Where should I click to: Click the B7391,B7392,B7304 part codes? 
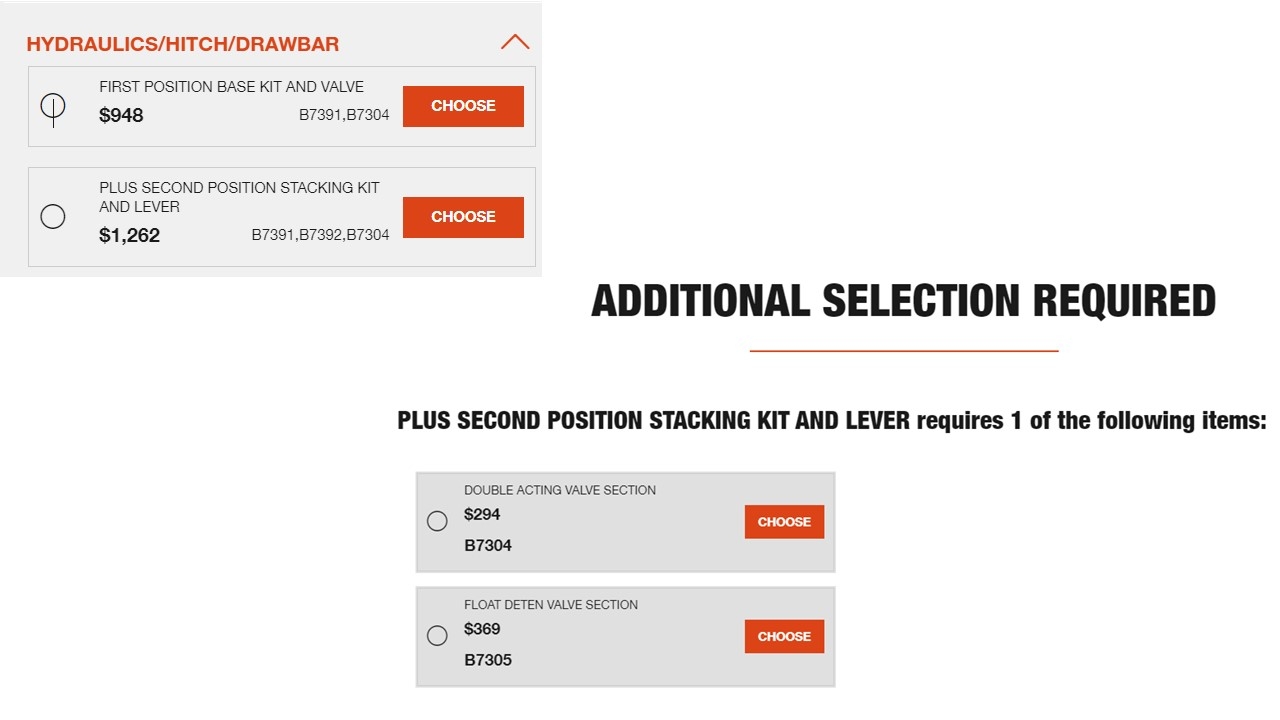[x=320, y=236]
